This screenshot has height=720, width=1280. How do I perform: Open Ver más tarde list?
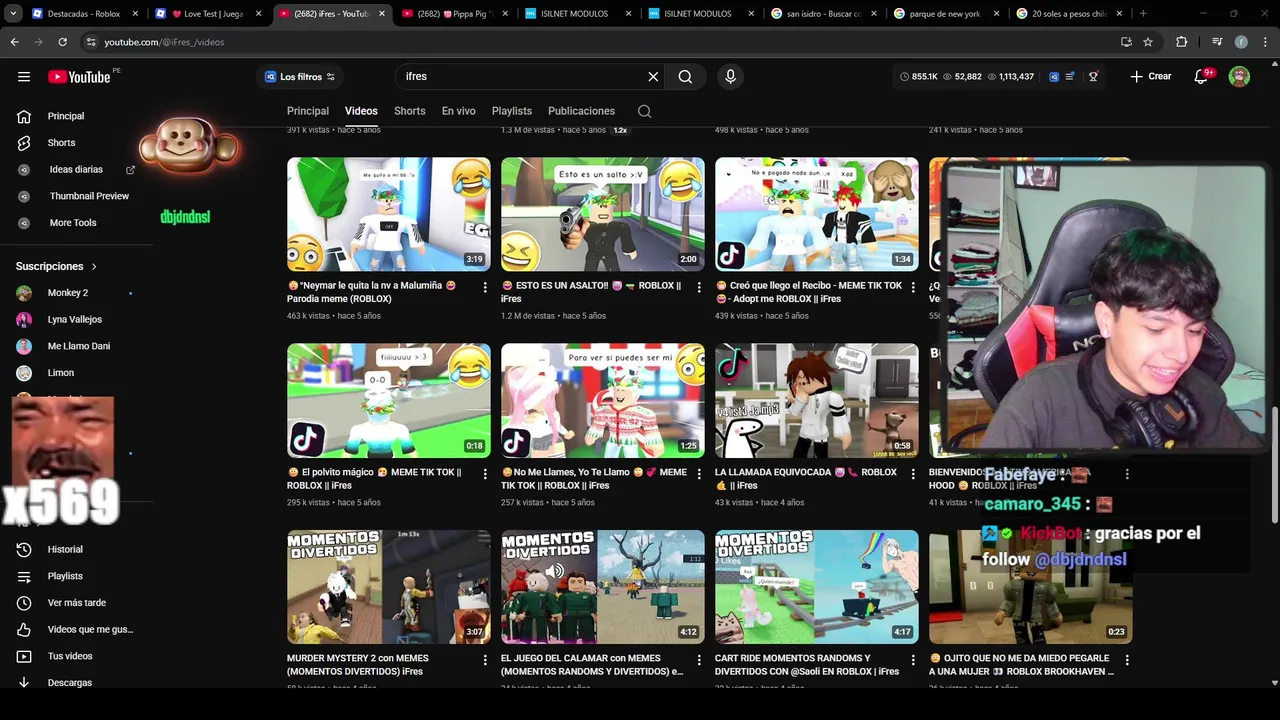(77, 603)
